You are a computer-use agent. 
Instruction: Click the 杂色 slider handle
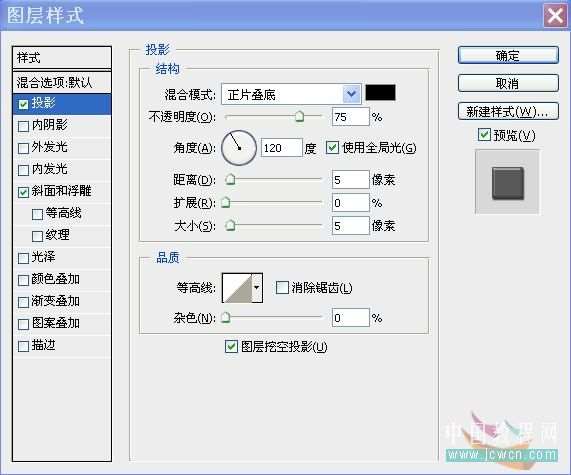[226, 318]
